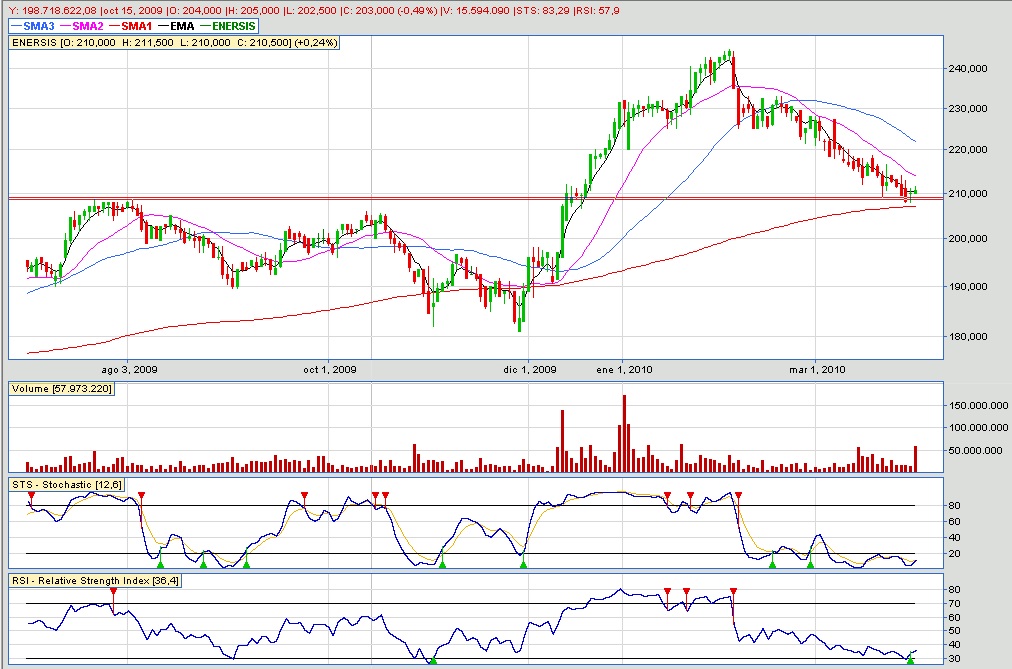1012x669 pixels.
Task: Click the 100.000.000 volume axis label
Action: [x=978, y=427]
